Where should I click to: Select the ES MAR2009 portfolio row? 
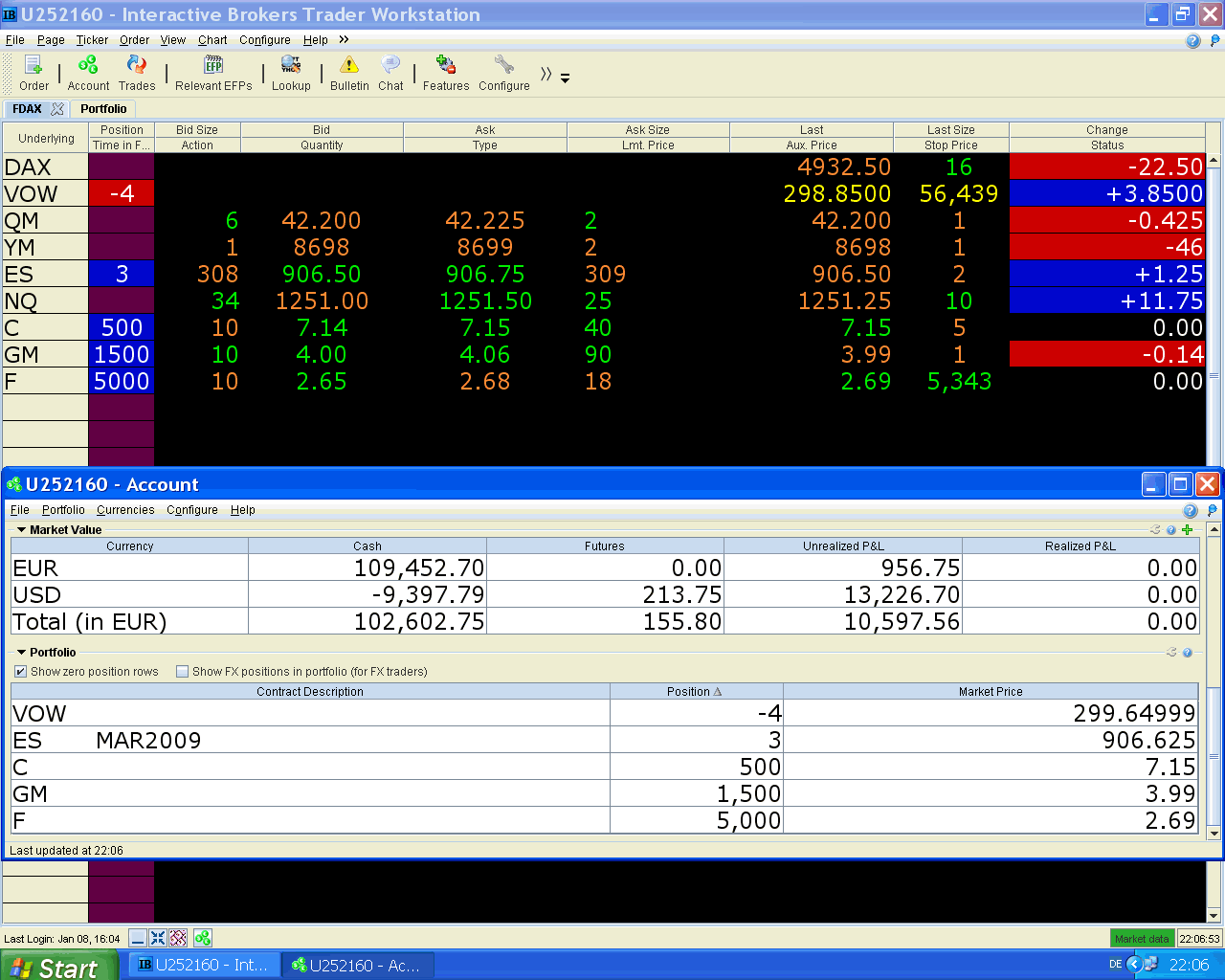[605, 740]
